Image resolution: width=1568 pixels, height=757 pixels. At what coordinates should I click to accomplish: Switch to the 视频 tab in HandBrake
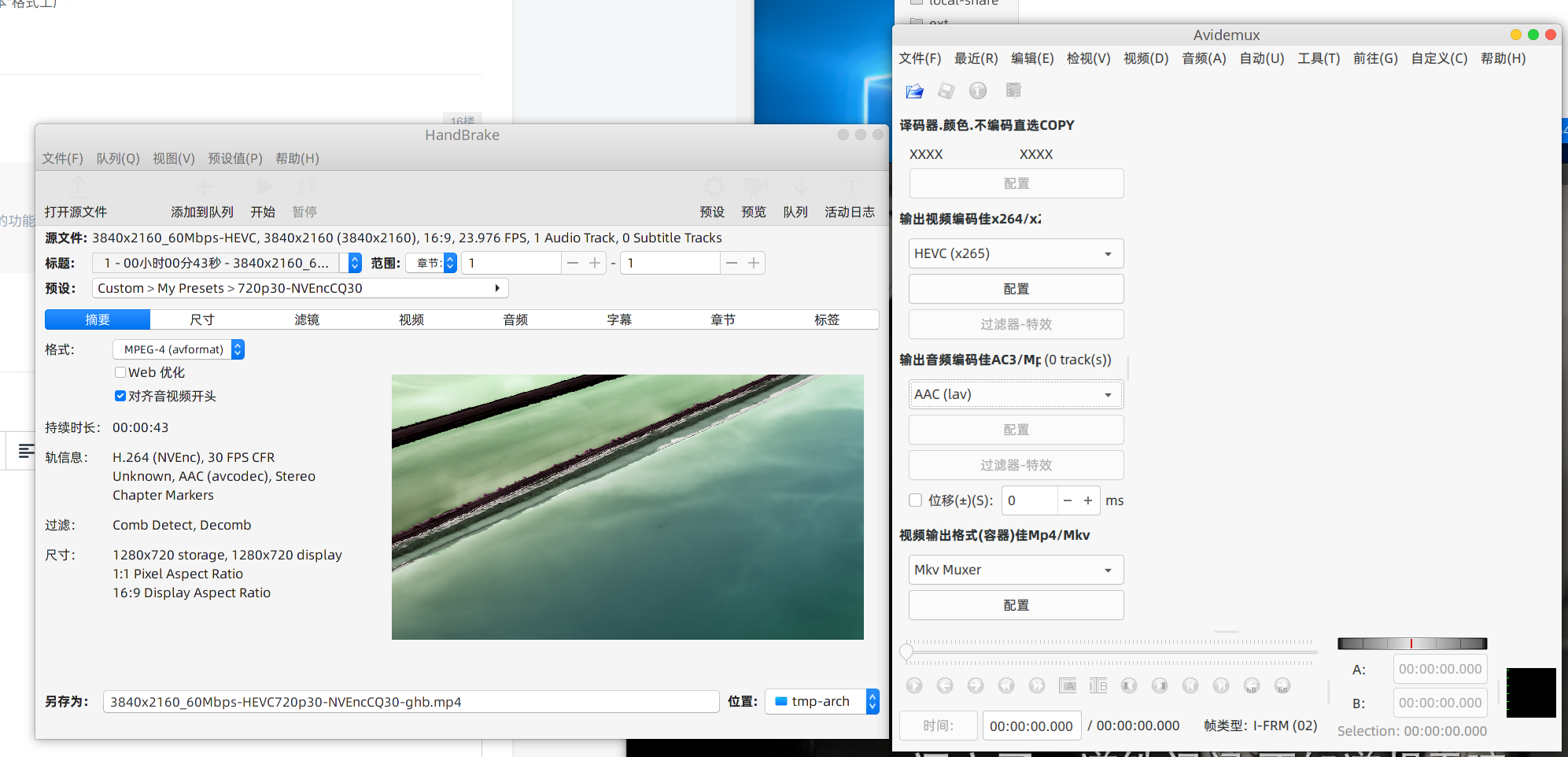411,319
